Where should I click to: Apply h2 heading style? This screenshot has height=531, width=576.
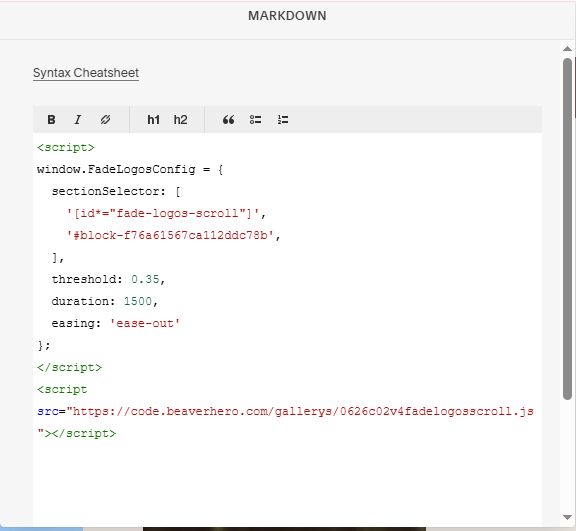(x=180, y=120)
